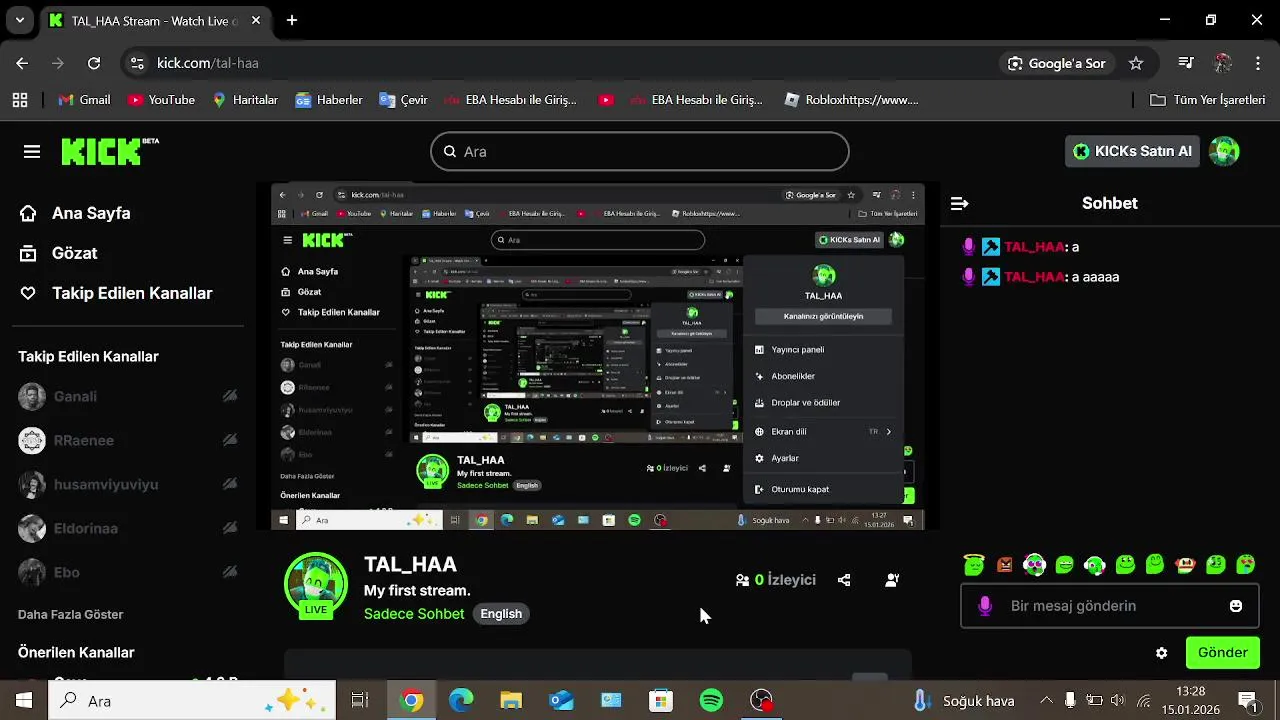The image size is (1280, 720).
Task: Click the mic badge beside 'a aaaaa' message
Action: (x=968, y=277)
